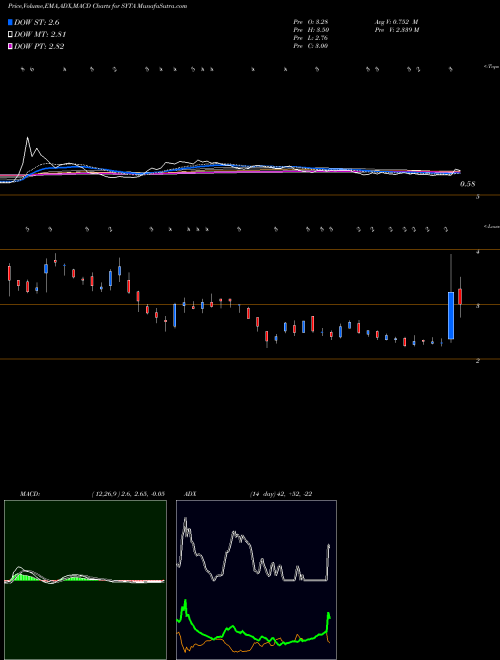Click the price axis label 4
This screenshot has height=660, width=500.
(478, 252)
